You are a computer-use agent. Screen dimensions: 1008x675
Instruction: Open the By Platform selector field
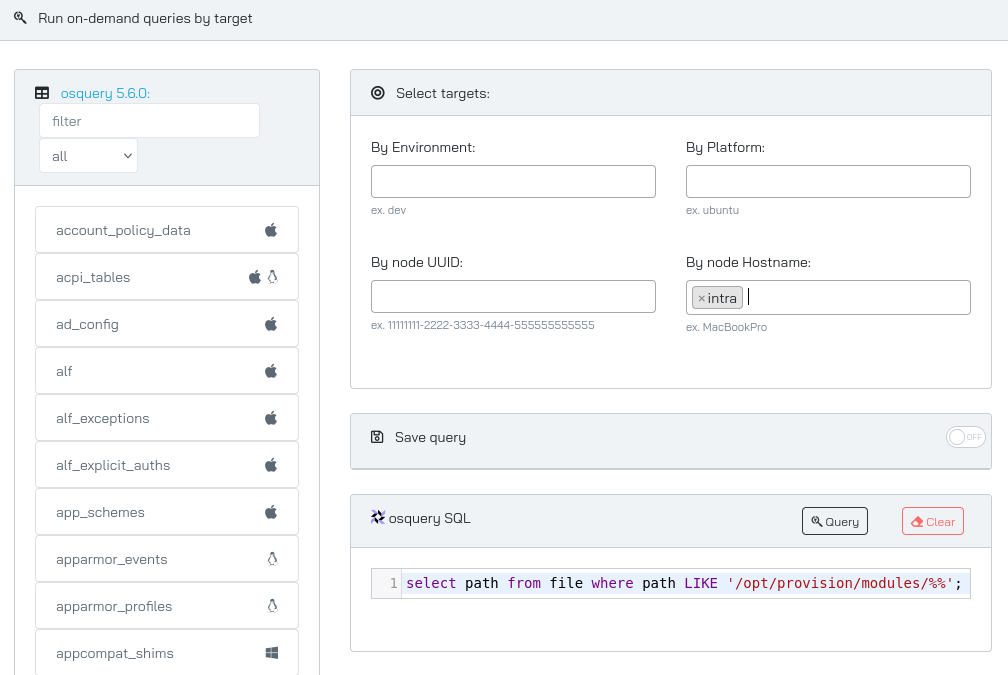click(828, 181)
